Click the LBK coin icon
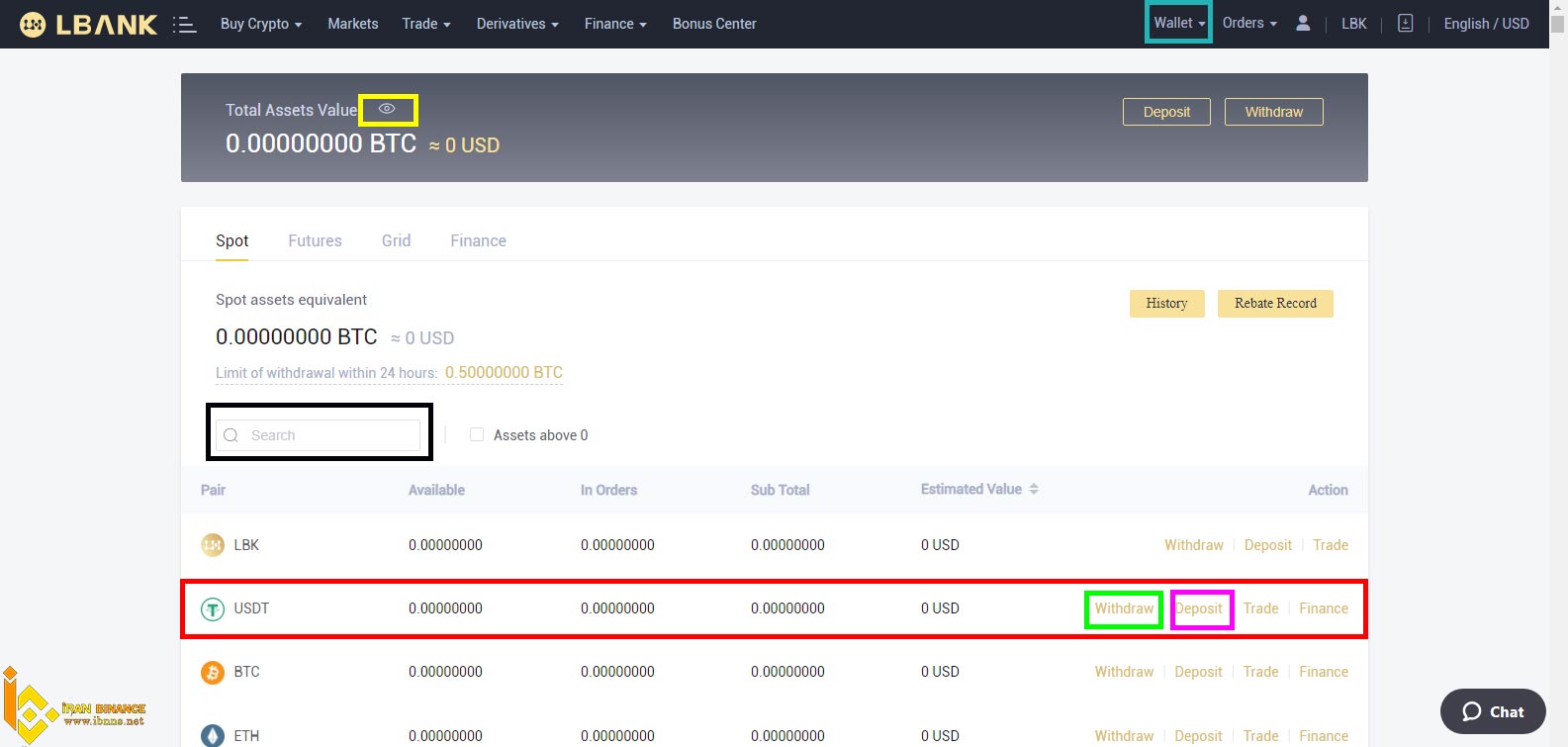1568x747 pixels. click(213, 545)
